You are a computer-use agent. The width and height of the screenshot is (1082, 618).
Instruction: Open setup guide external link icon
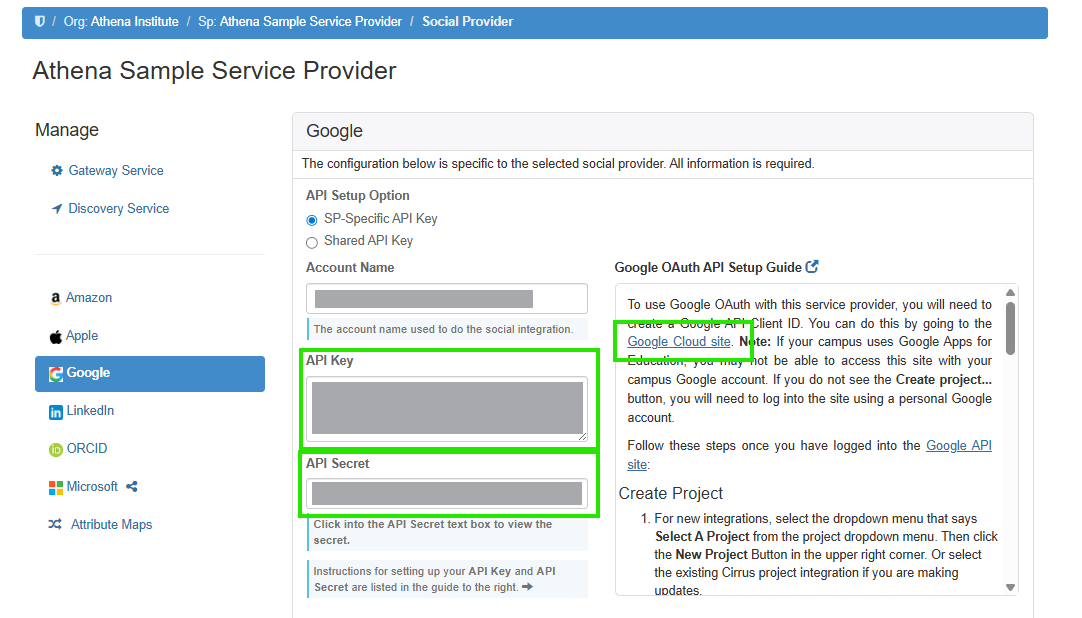812,267
